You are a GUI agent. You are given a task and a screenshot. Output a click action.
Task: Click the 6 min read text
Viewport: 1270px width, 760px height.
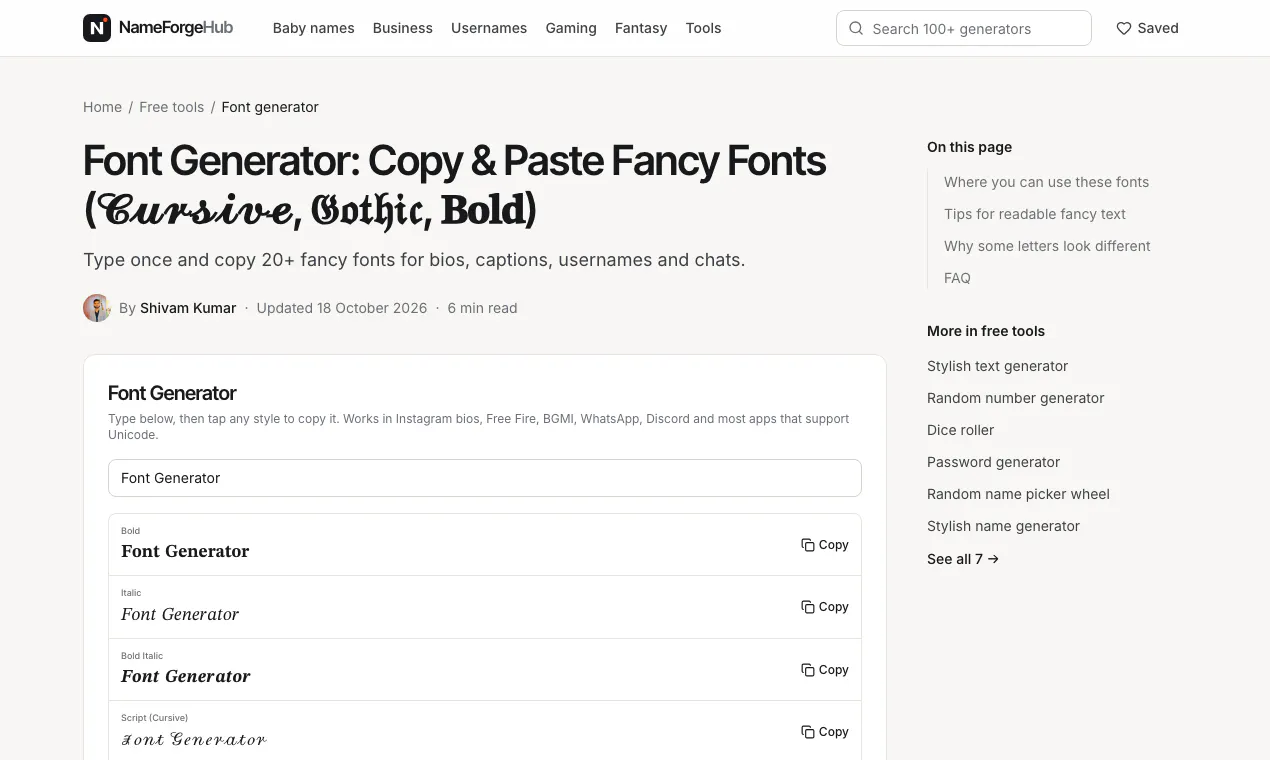[482, 308]
